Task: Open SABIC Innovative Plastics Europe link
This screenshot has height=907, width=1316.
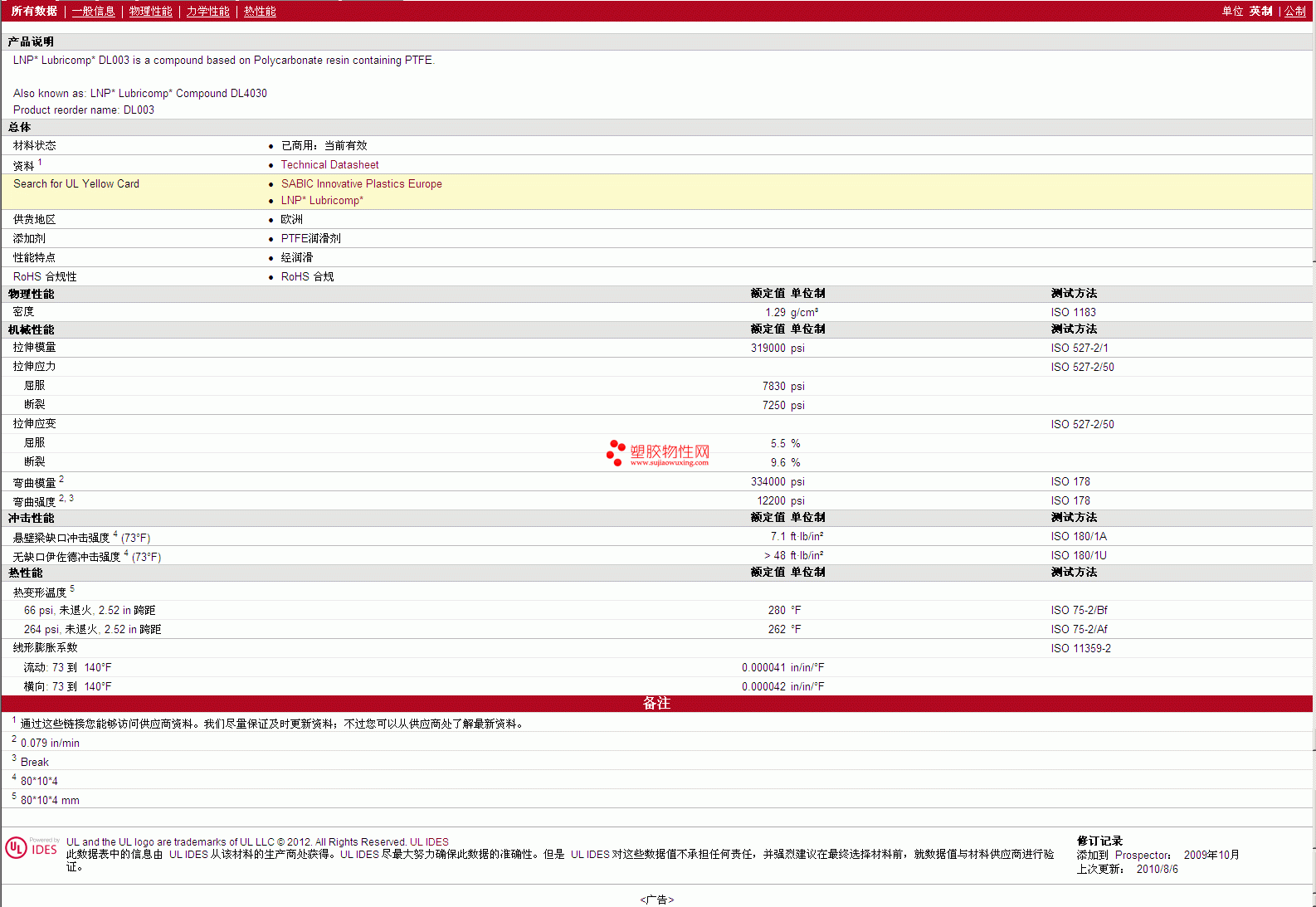Action: [361, 183]
